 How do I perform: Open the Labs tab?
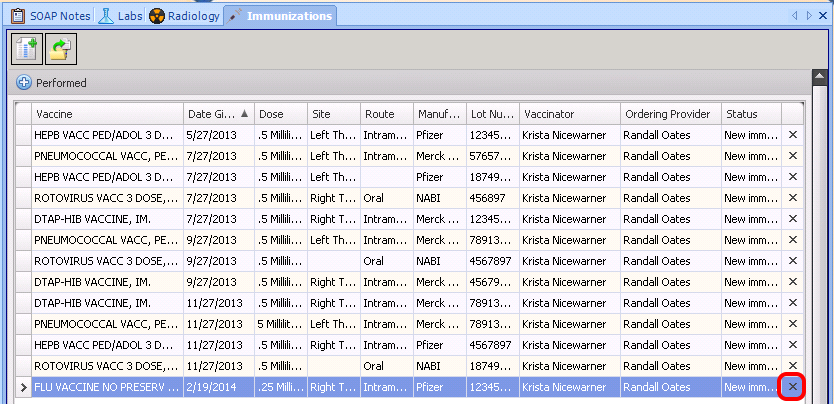click(x=121, y=16)
